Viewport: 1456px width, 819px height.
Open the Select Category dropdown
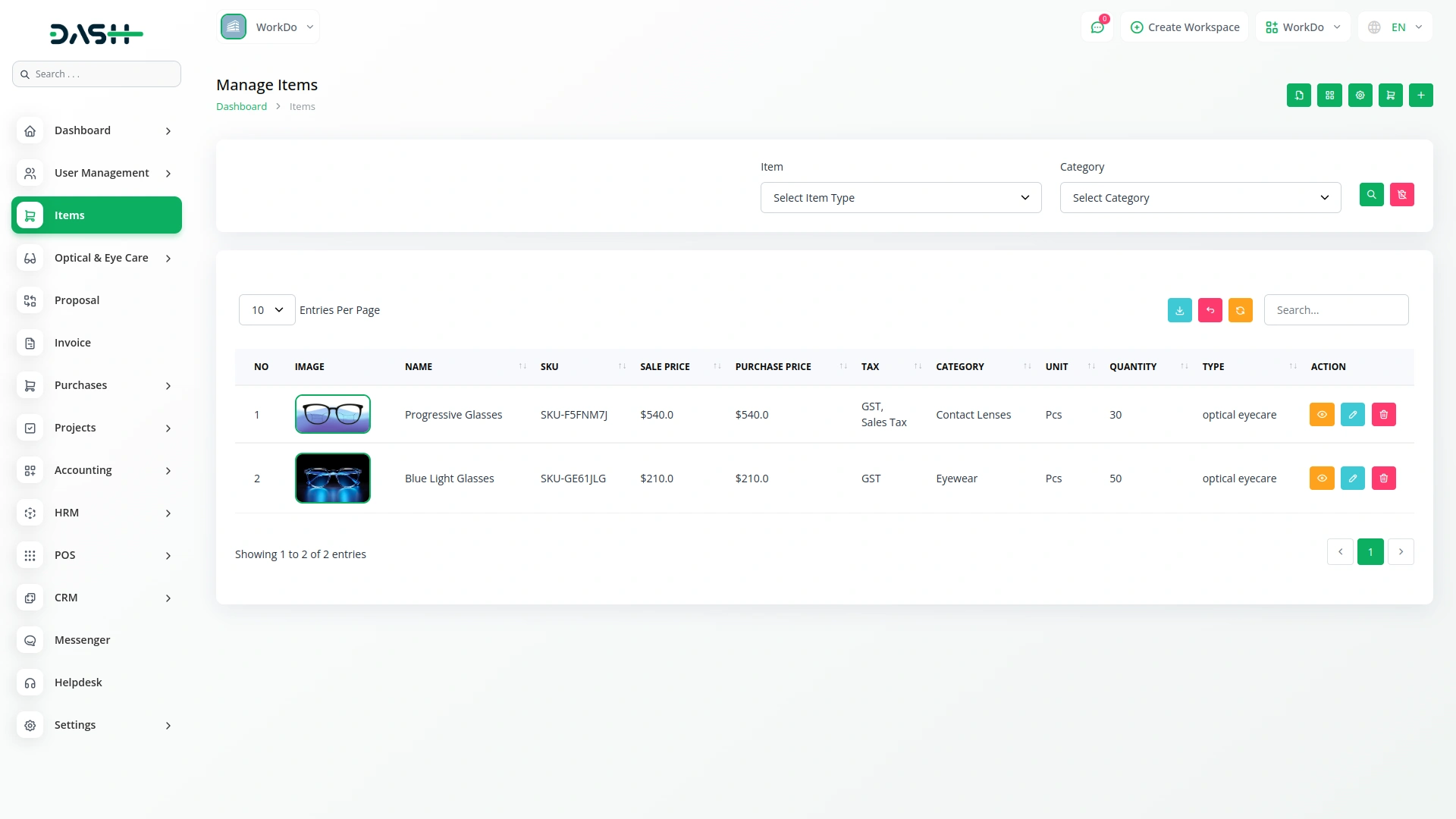coord(1200,198)
